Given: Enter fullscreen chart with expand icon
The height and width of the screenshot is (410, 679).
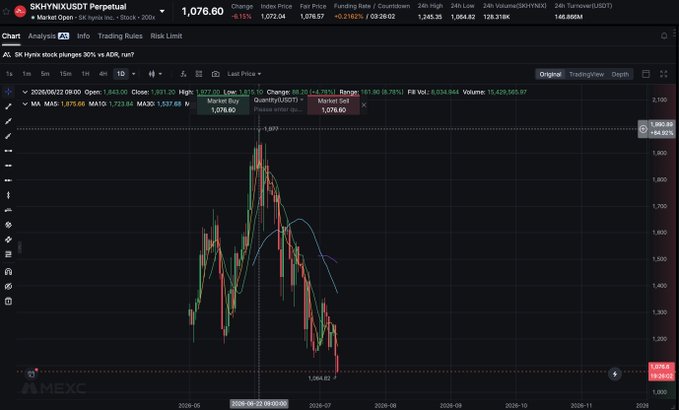Looking at the screenshot, I should (663, 74).
